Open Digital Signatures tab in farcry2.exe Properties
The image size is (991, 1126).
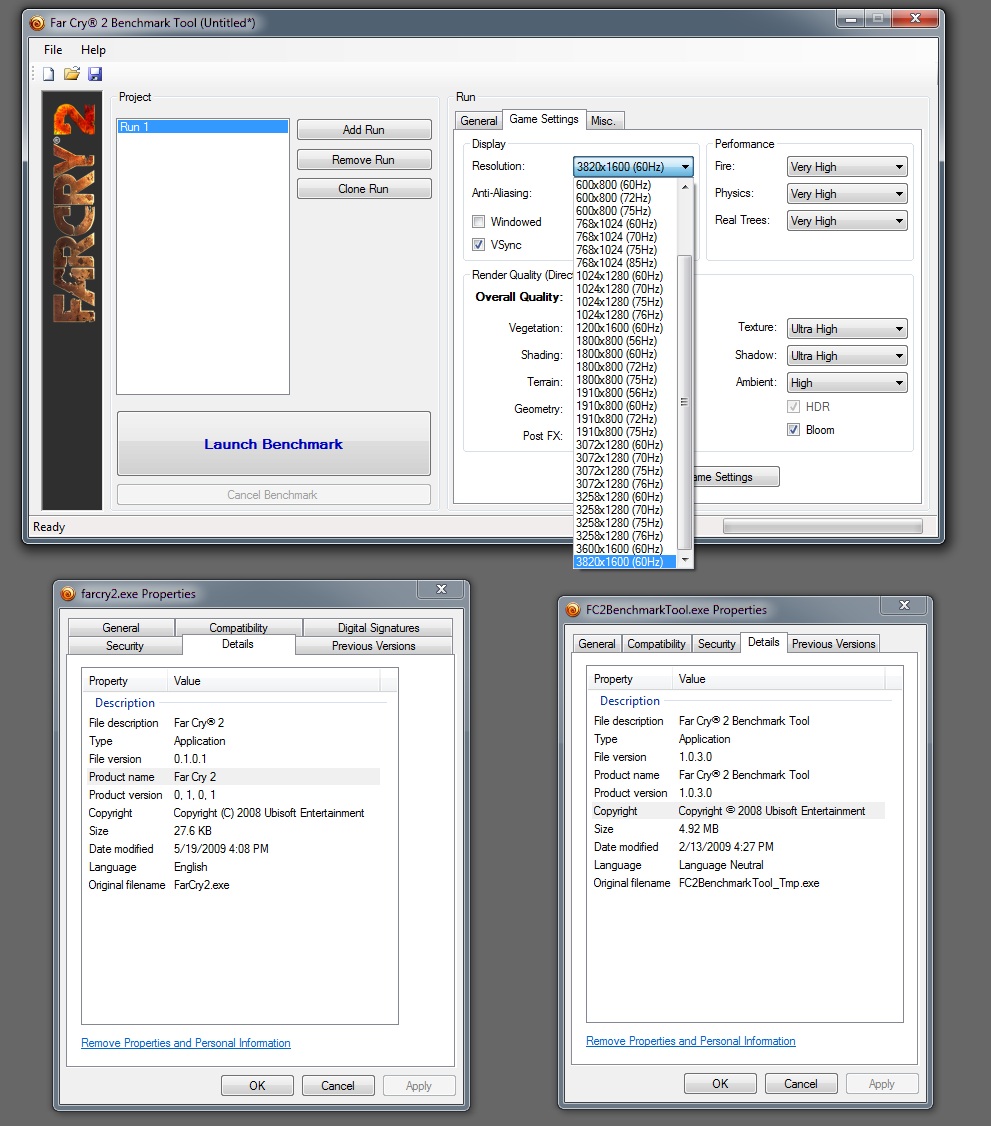coord(378,628)
